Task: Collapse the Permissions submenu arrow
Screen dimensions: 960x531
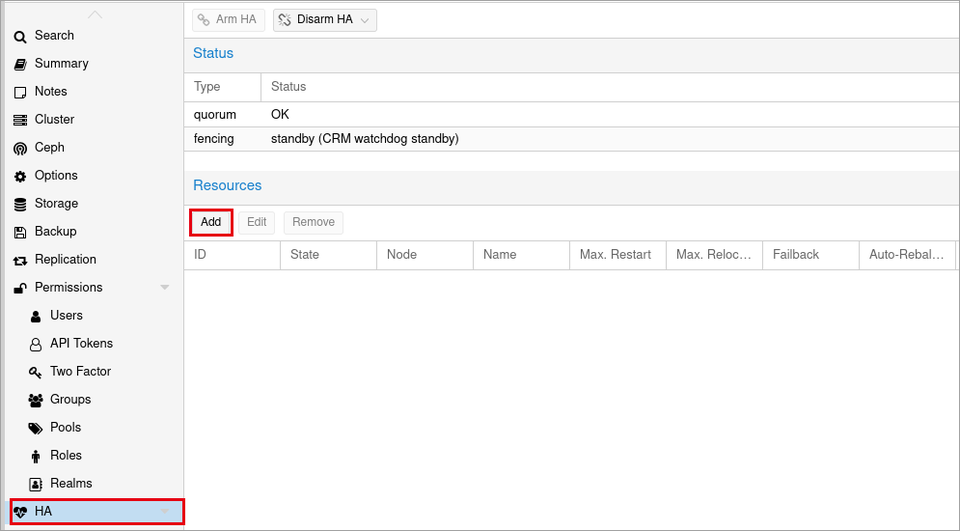Action: tap(165, 287)
